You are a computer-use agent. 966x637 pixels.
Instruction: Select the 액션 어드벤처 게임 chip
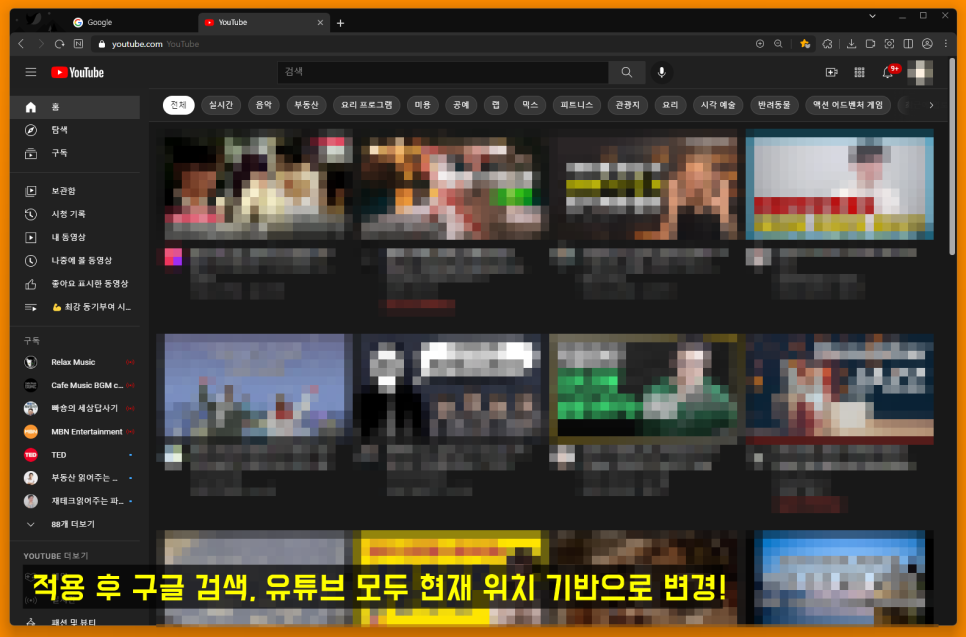(848, 105)
